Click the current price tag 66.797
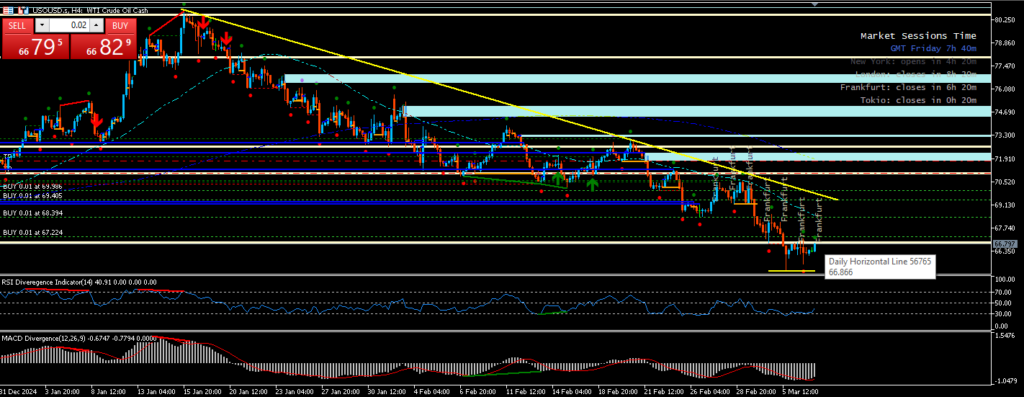1024x397 pixels. 1005,244
